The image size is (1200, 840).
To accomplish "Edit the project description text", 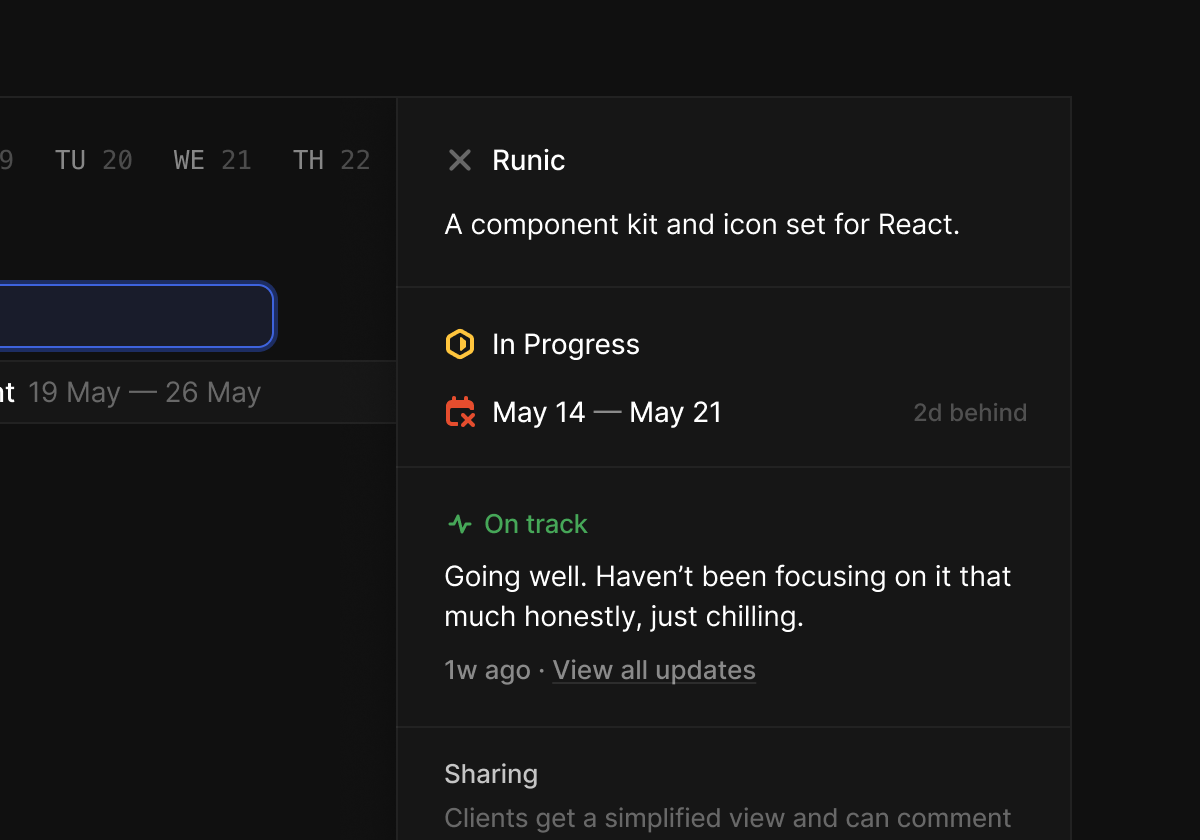I will point(702,224).
